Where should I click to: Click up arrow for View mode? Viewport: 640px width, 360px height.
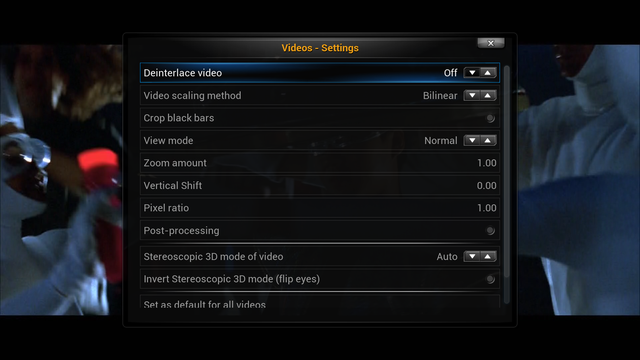point(488,140)
